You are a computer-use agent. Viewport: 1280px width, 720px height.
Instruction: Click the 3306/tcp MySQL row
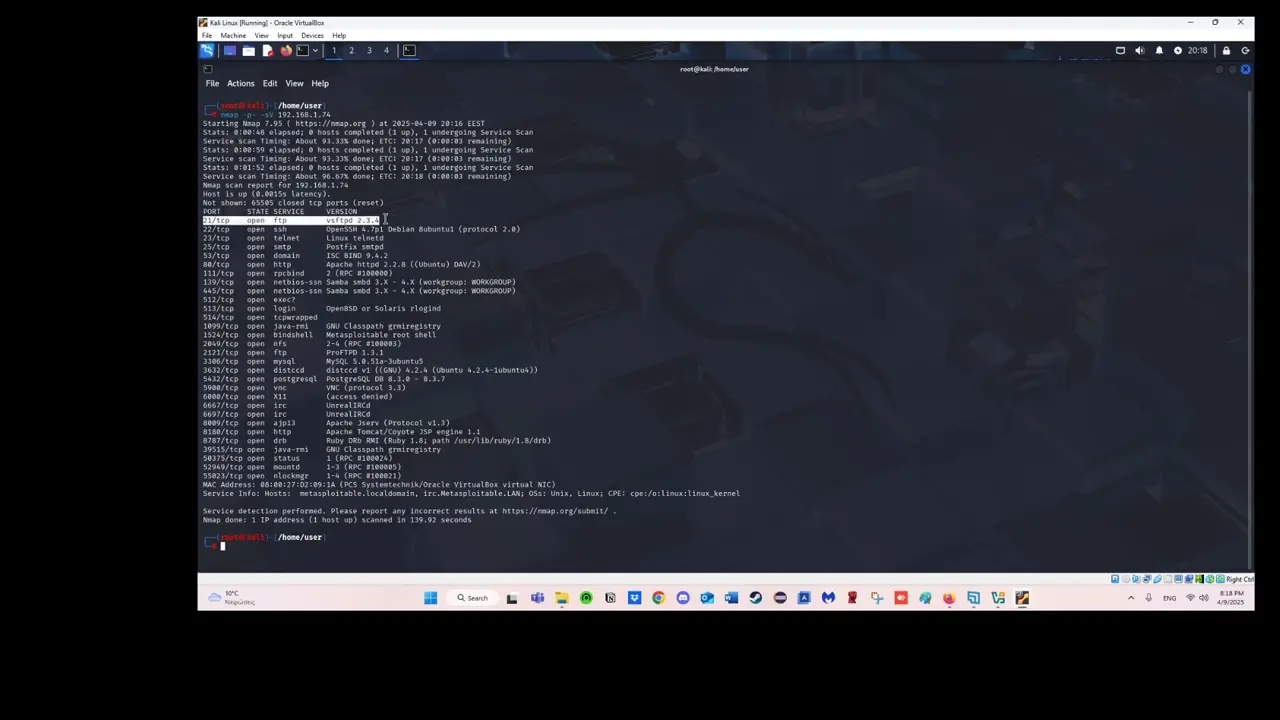pos(313,361)
